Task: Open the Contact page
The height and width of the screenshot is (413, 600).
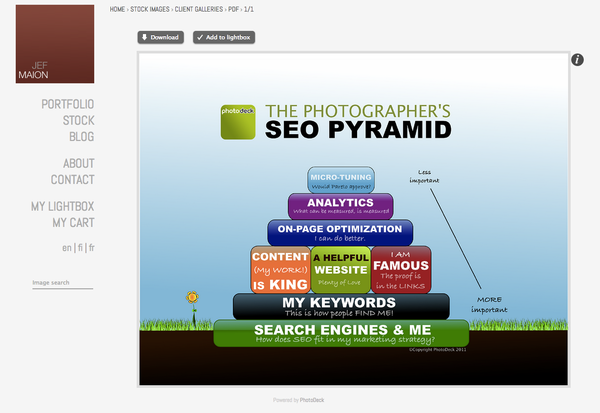Action: (72, 180)
